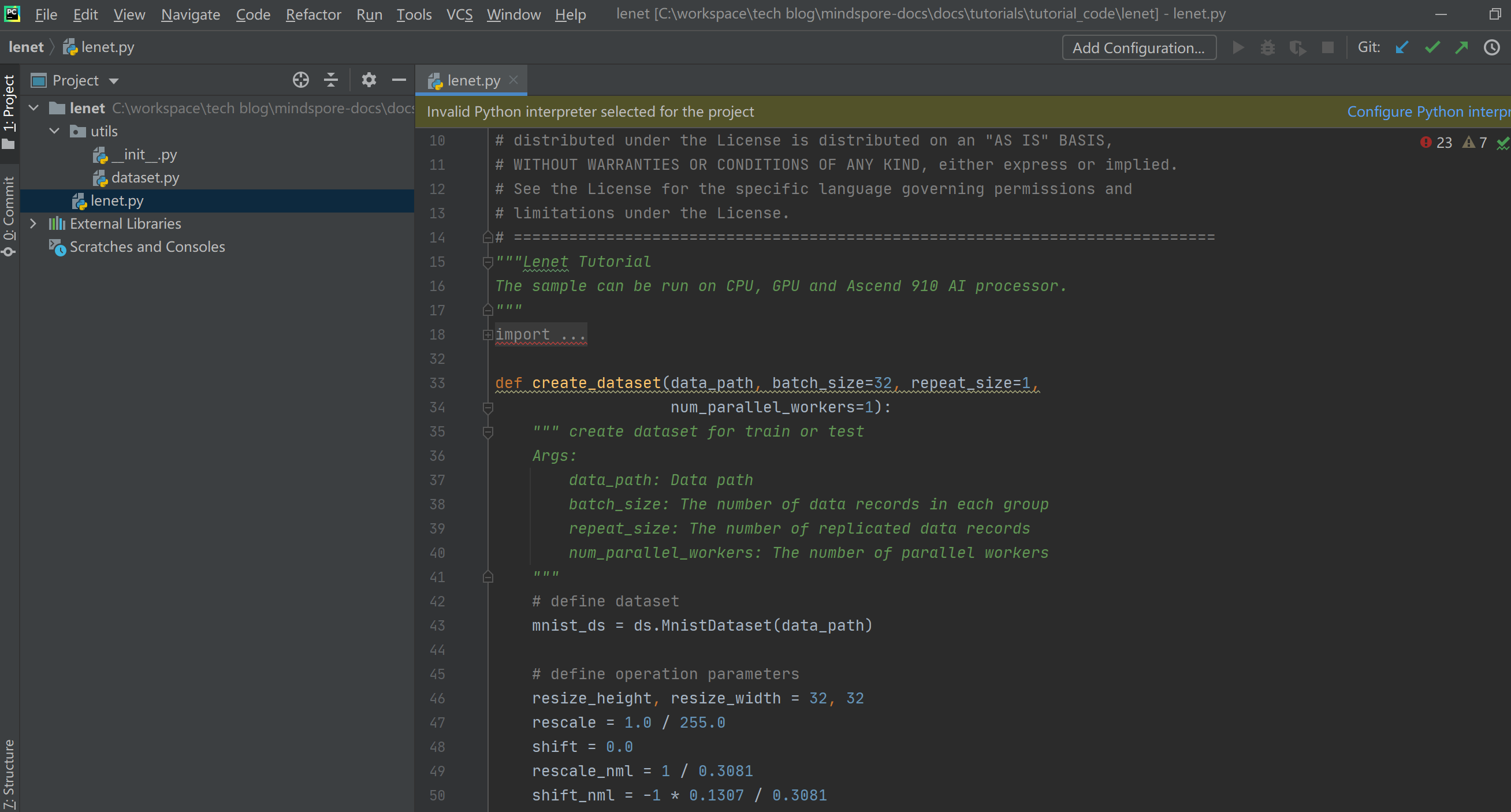Click the Configure Python interpreter link
This screenshot has width=1511, height=812.
tap(1428, 111)
